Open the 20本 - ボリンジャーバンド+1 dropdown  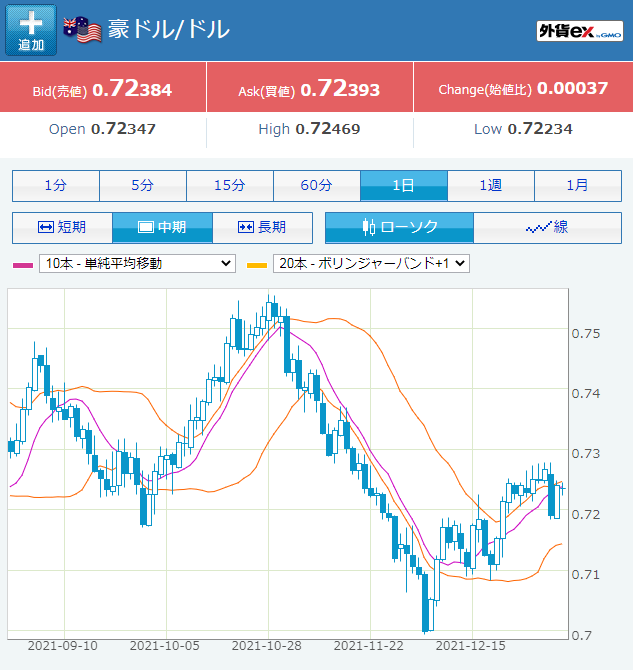(371, 263)
